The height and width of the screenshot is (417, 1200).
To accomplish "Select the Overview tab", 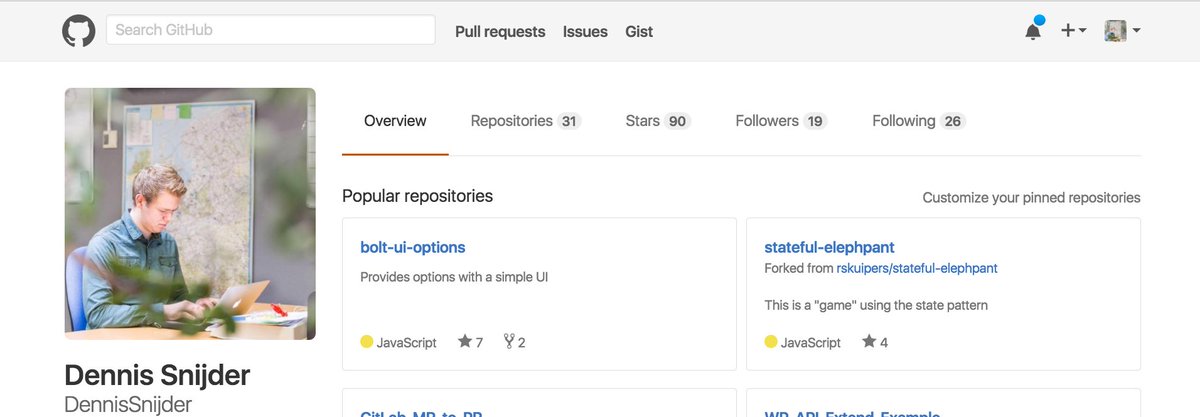I will [395, 121].
